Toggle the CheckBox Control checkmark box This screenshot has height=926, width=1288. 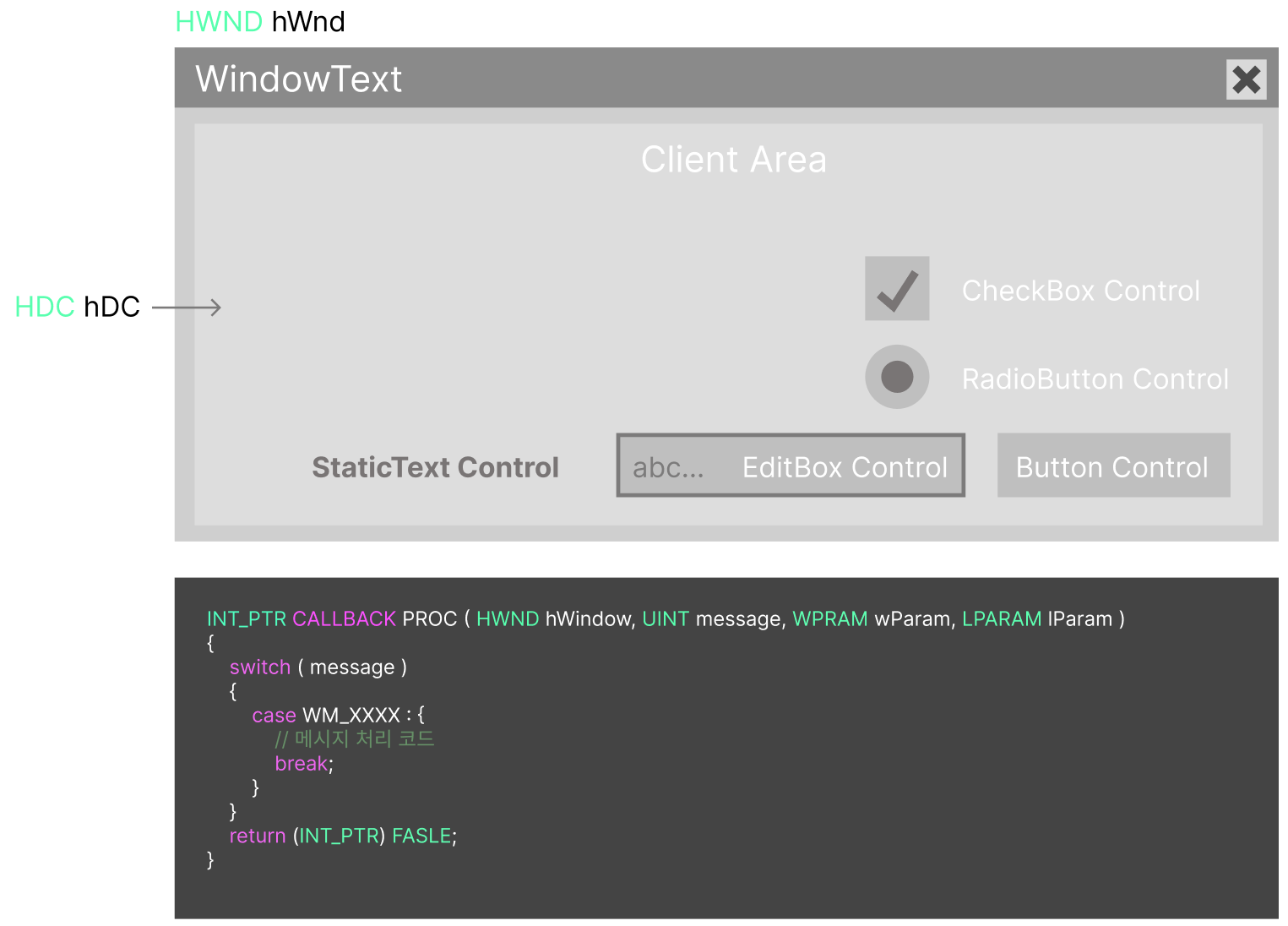(x=897, y=288)
